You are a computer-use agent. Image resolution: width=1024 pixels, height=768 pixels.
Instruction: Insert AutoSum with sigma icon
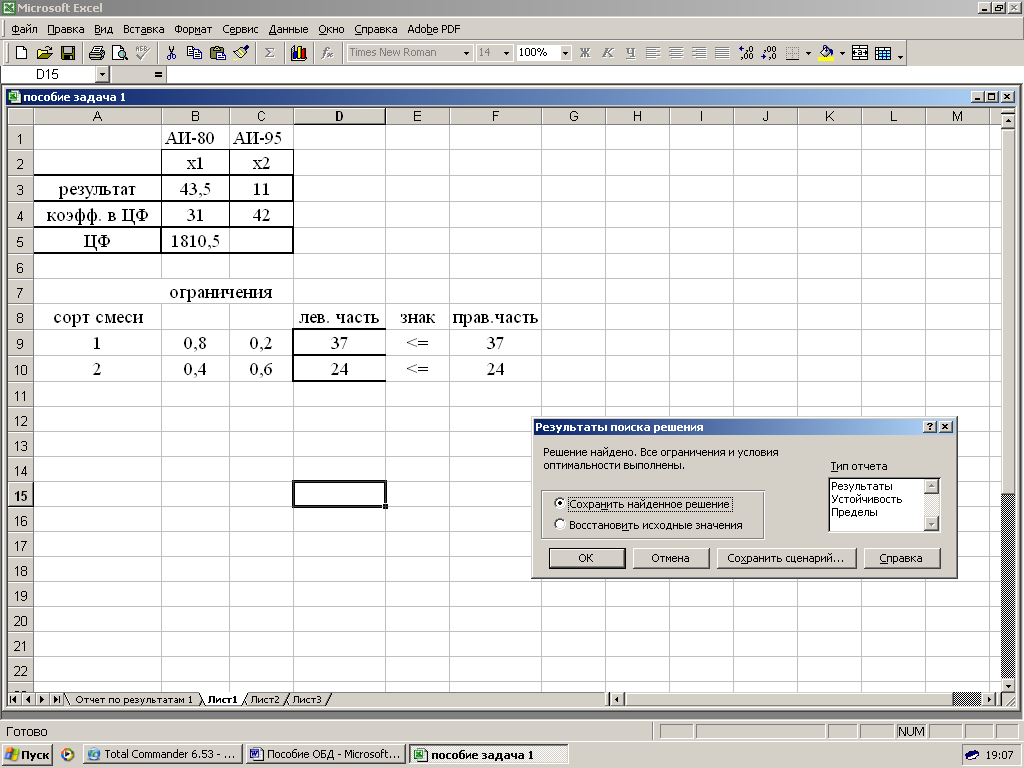point(270,53)
